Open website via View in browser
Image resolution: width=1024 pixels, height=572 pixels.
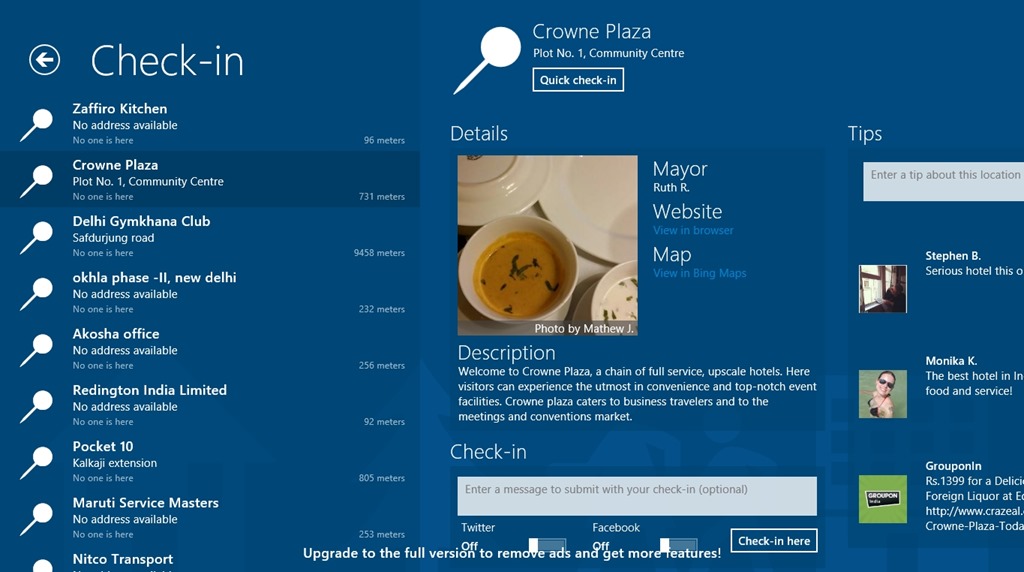693,230
